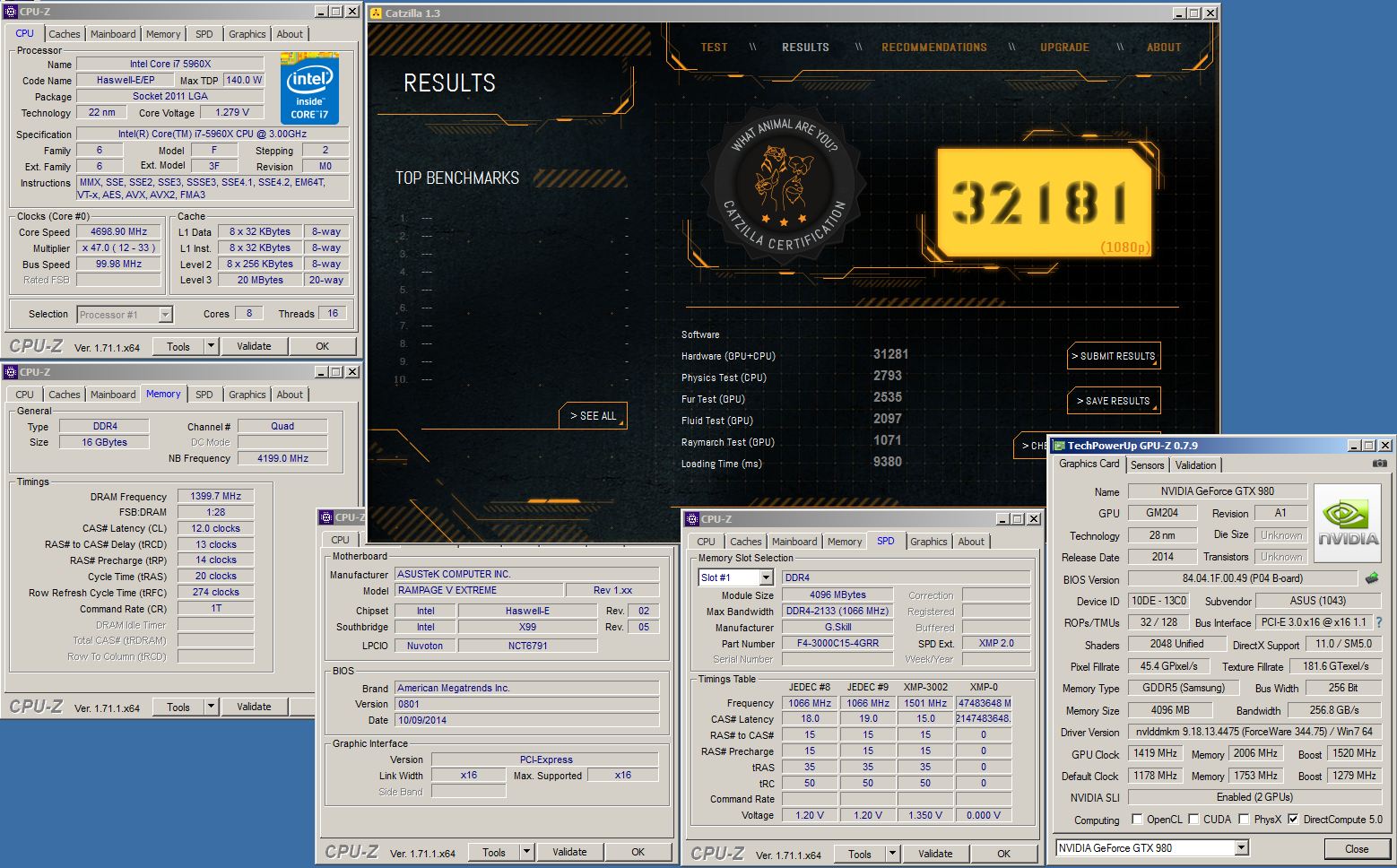Image resolution: width=1397 pixels, height=868 pixels.
Task: Click the BIOS Version 0801 field
Action: 526,704
